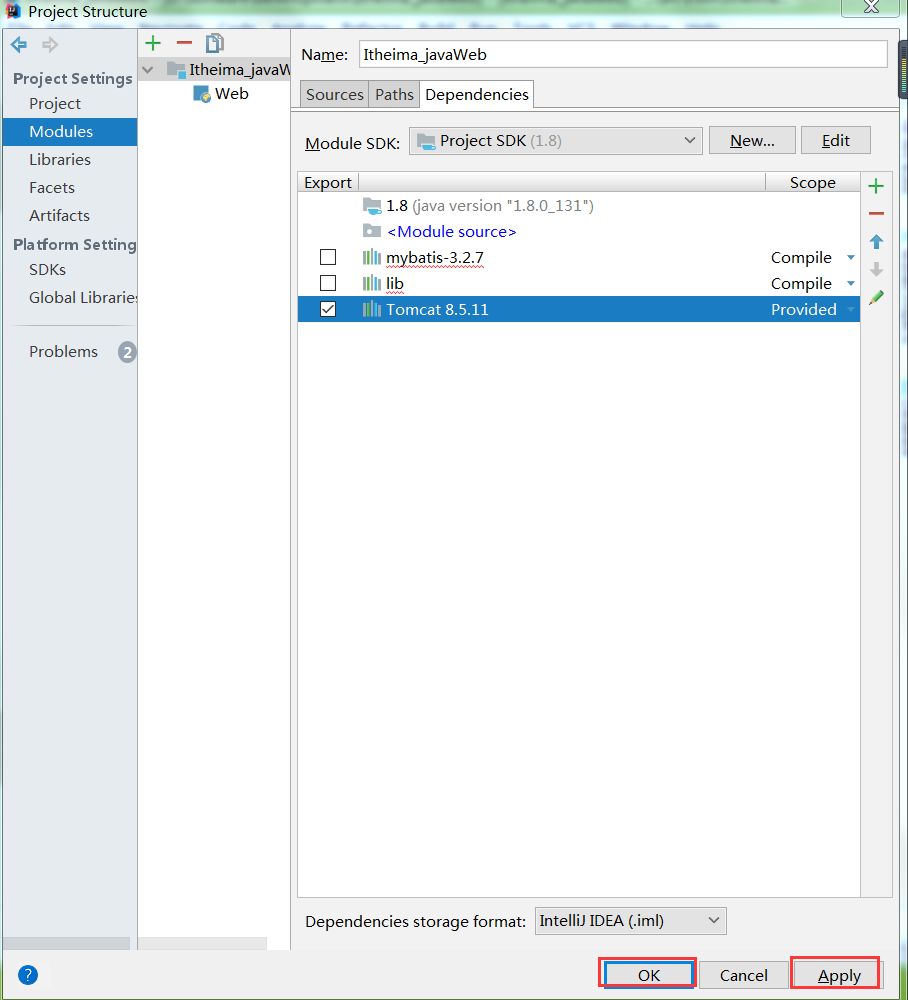
Task: Add a dependency with the green plus
Action: pos(876,186)
